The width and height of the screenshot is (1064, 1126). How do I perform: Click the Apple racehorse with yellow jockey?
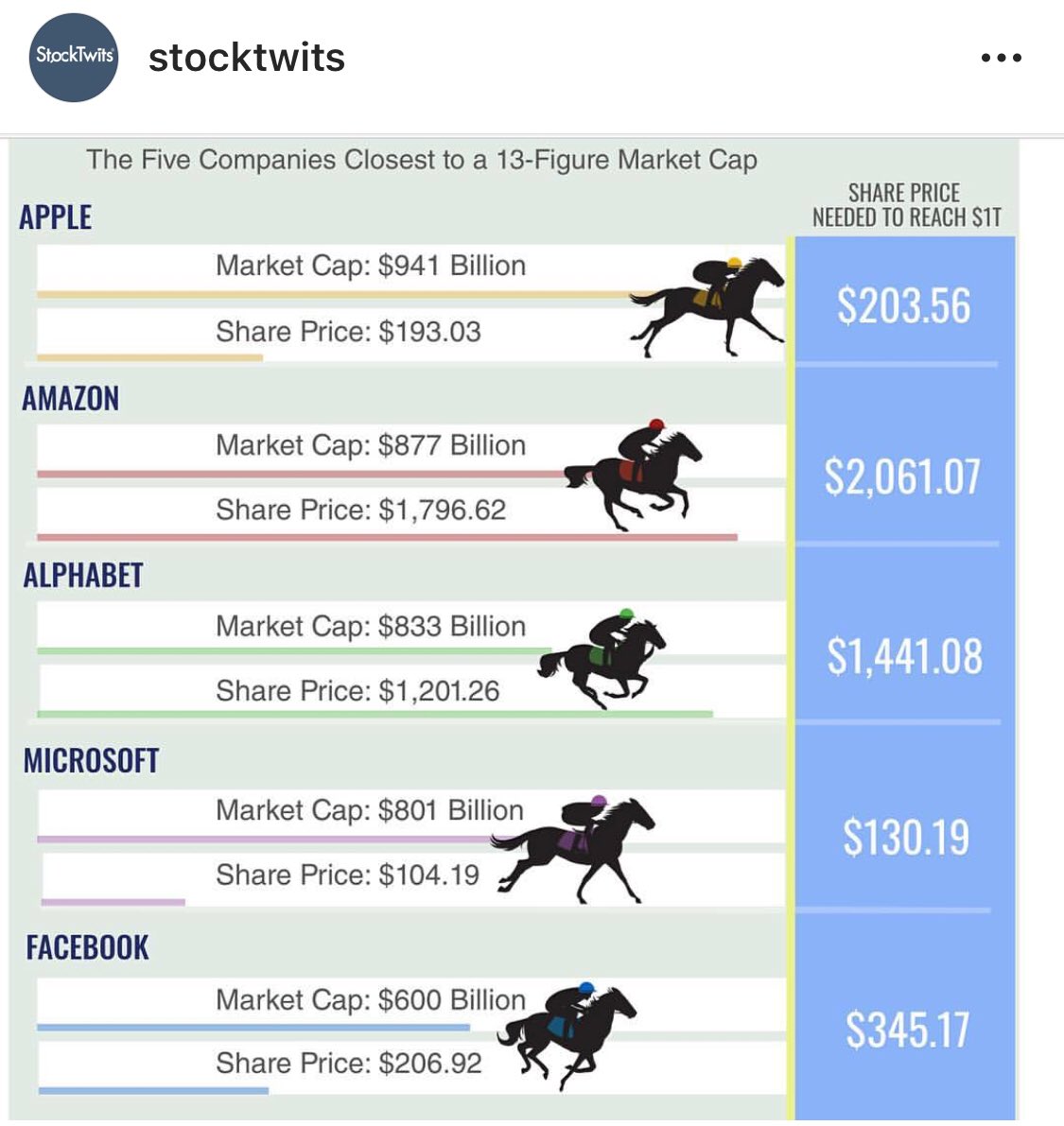[x=706, y=306]
